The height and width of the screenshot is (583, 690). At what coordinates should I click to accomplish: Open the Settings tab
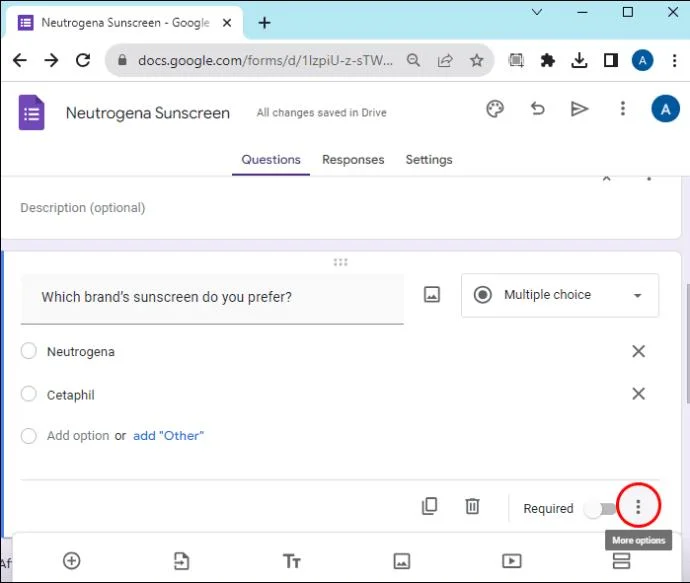coord(429,159)
